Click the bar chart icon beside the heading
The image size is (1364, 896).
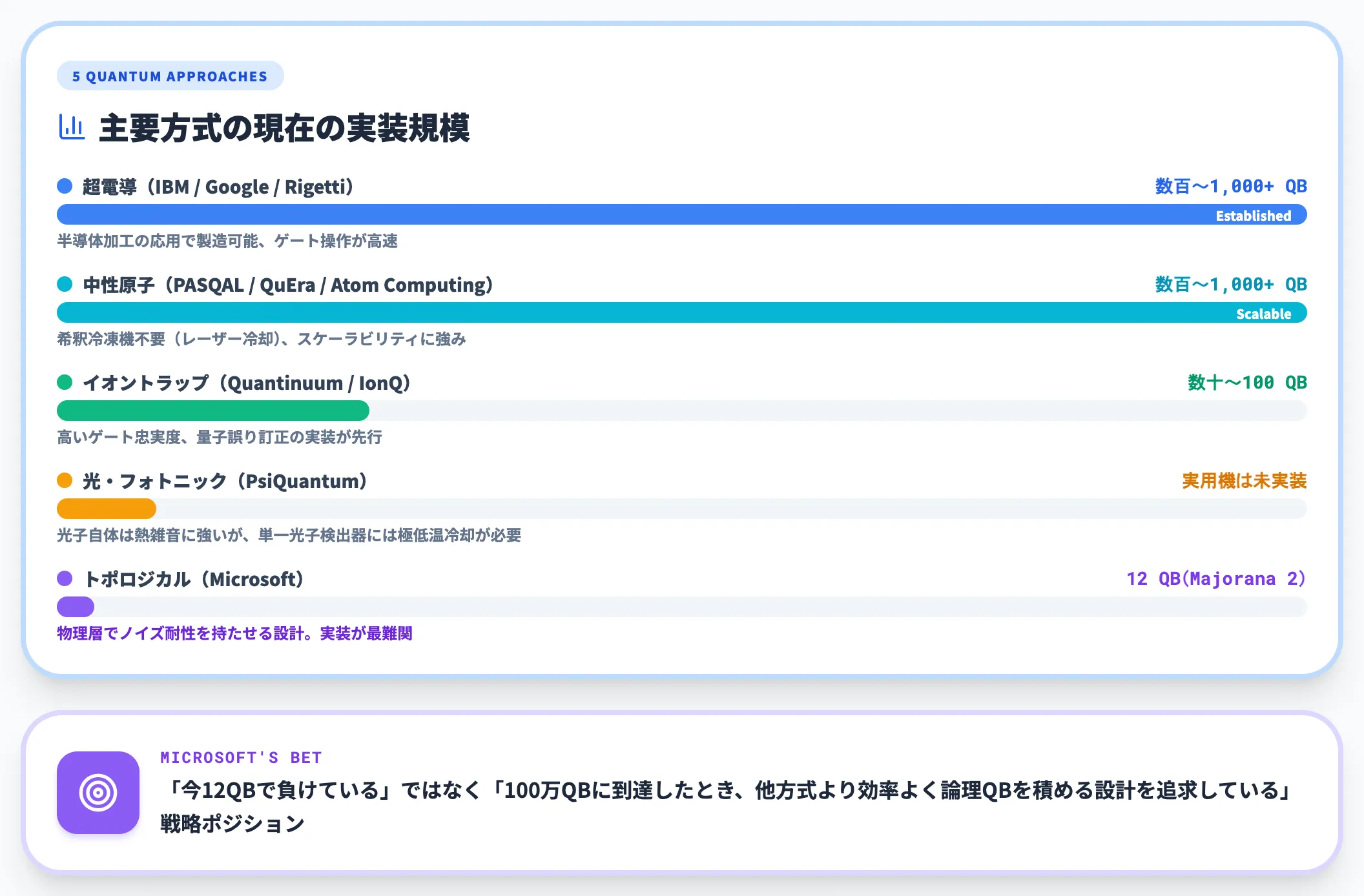pos(72,127)
